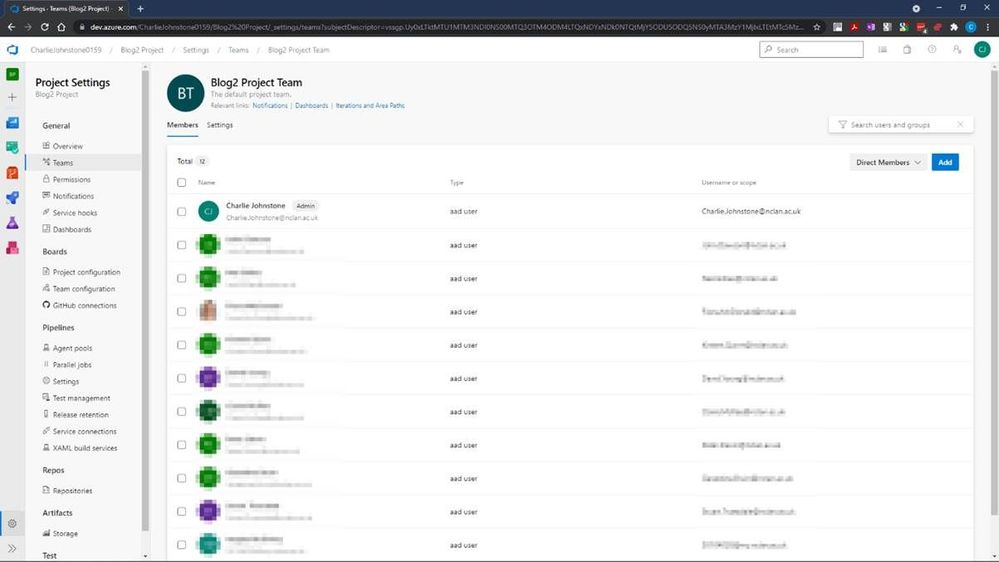
Task: Open Test Plans flask icon
Action: (x=12, y=223)
